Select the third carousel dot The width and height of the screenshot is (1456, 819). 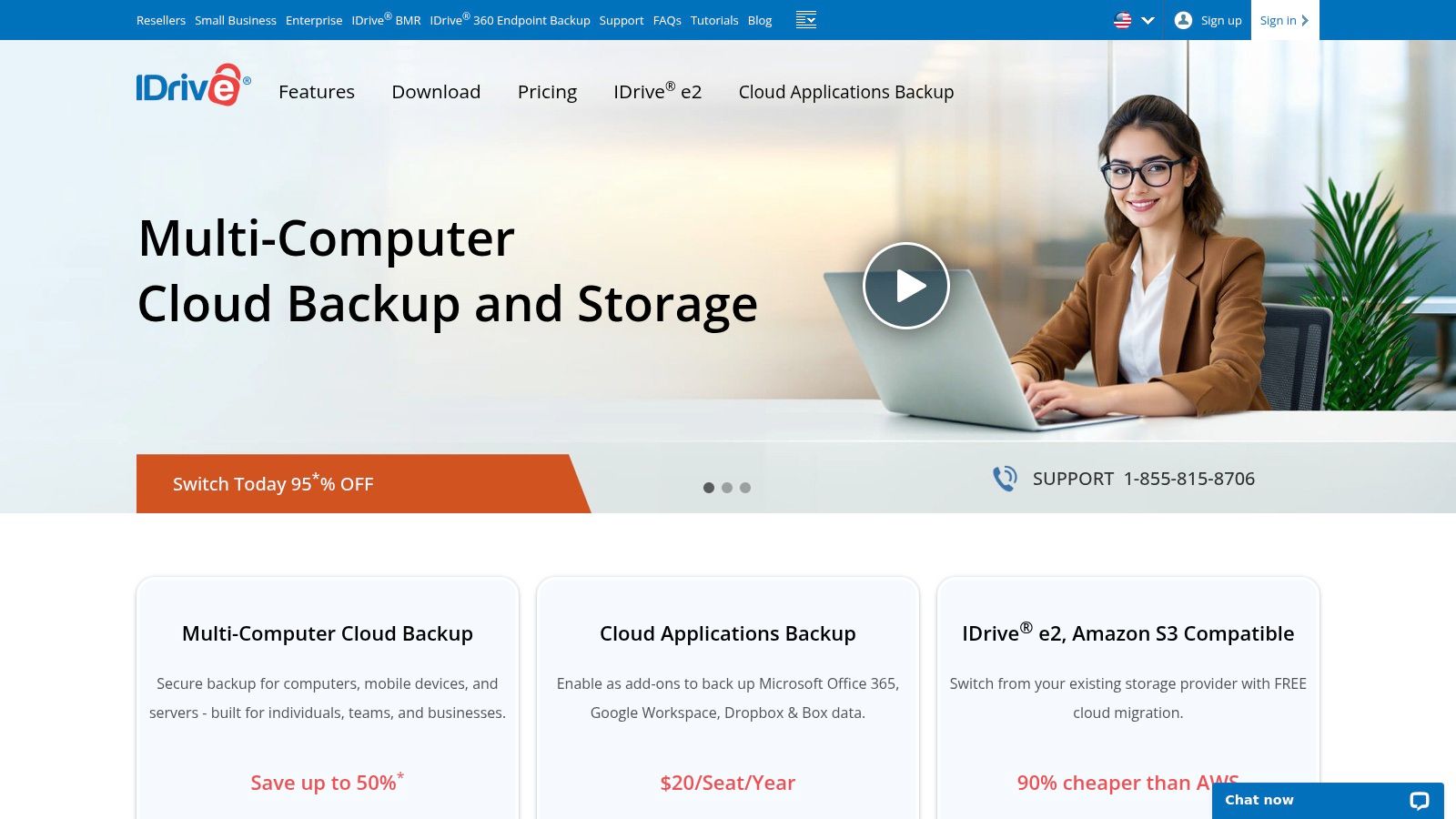point(745,488)
